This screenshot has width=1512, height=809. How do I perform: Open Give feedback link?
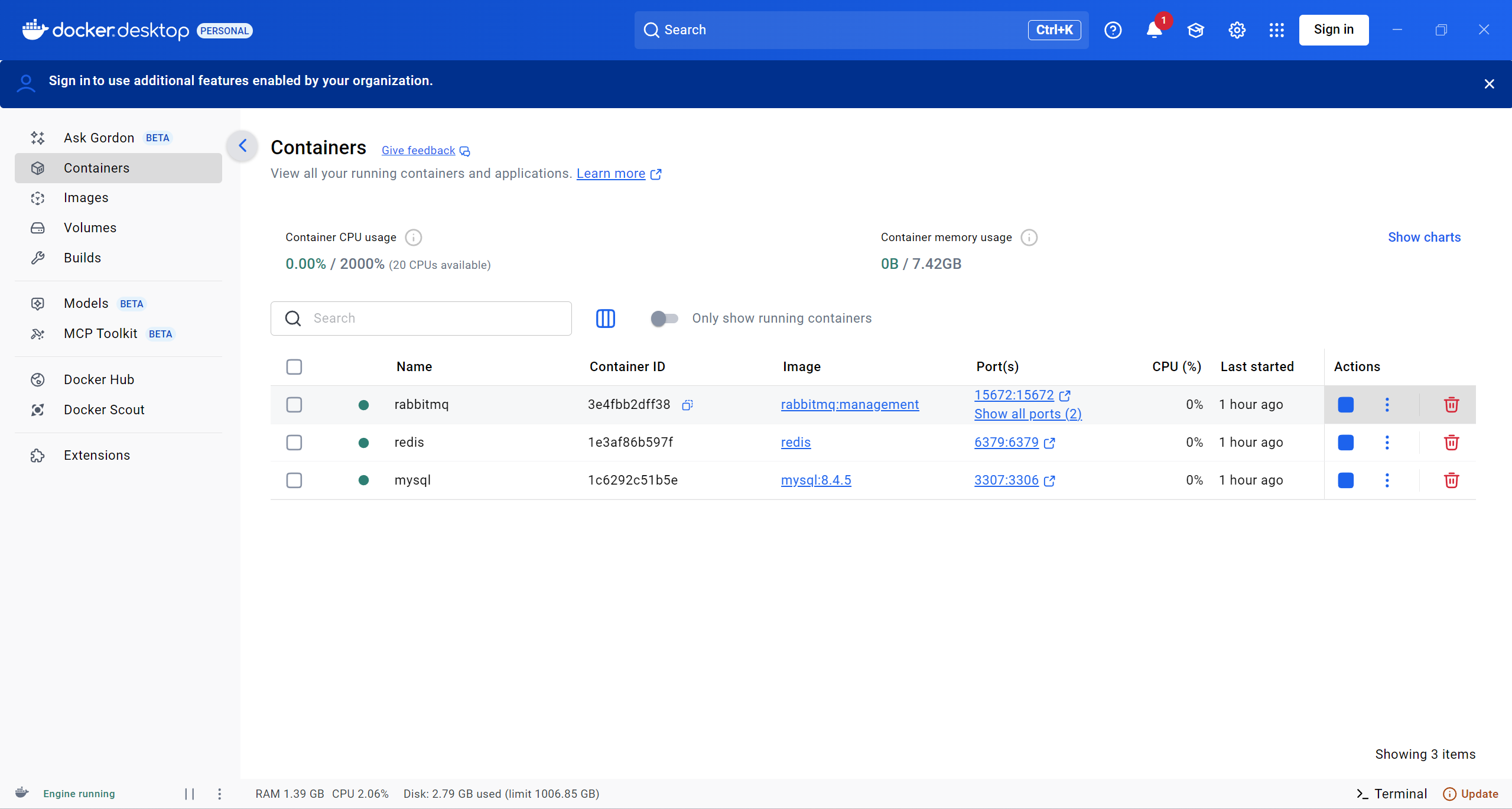[425, 151]
